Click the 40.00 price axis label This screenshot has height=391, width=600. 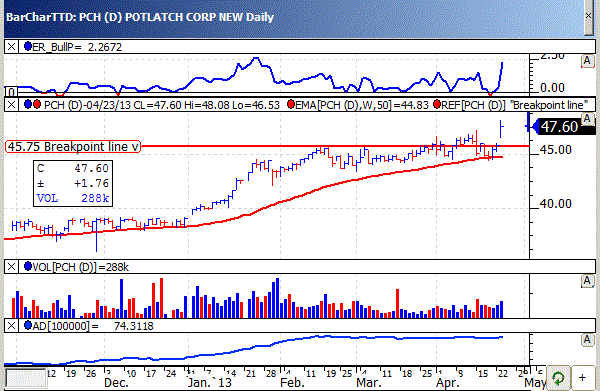[556, 204]
